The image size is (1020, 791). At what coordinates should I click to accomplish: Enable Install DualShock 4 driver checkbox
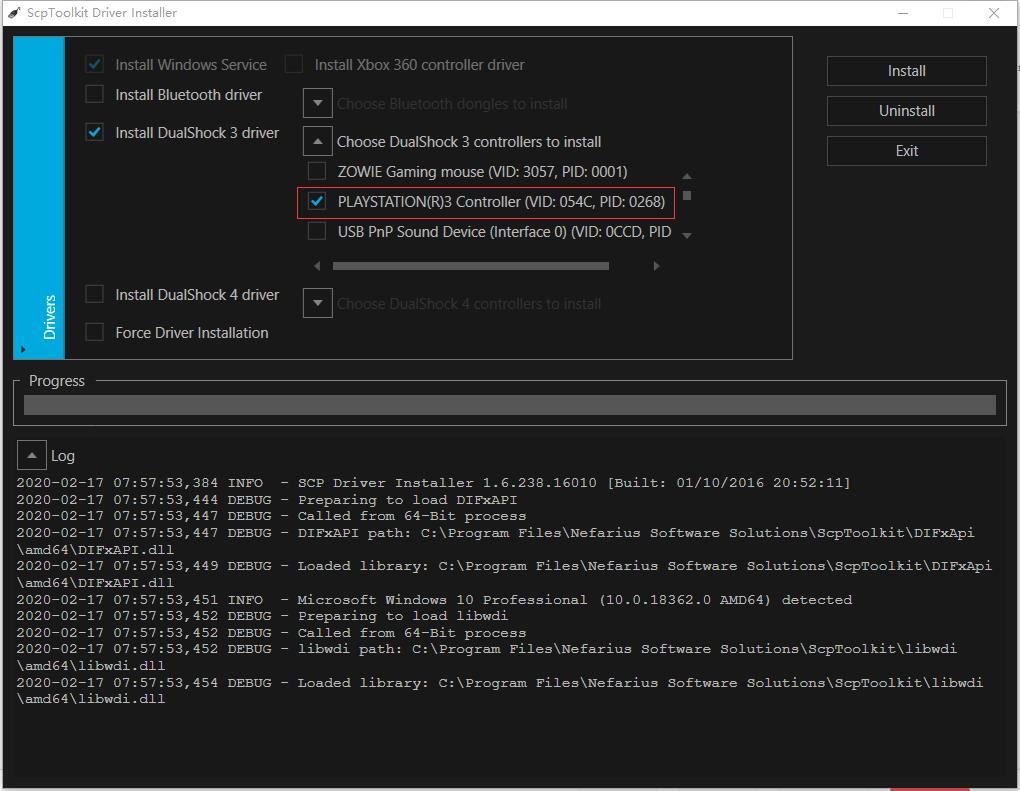(94, 294)
